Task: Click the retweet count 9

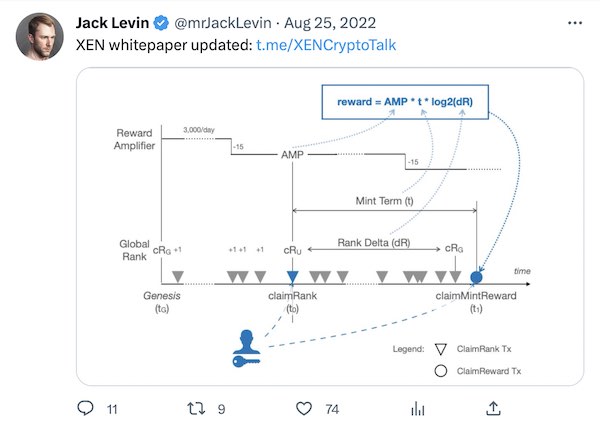Action: (221, 408)
